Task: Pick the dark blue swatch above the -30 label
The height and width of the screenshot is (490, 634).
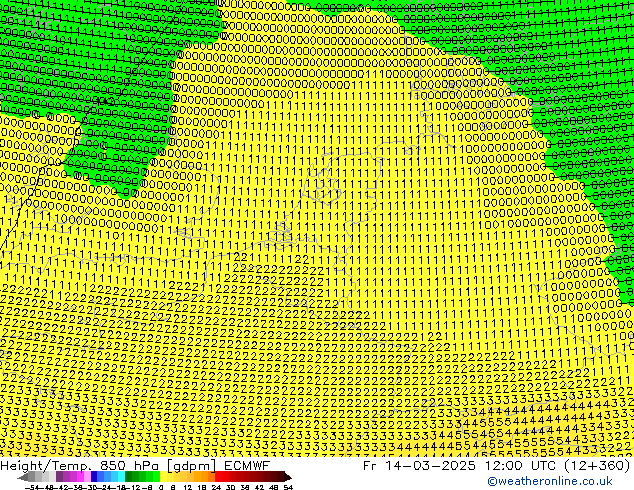Action: tap(94, 477)
